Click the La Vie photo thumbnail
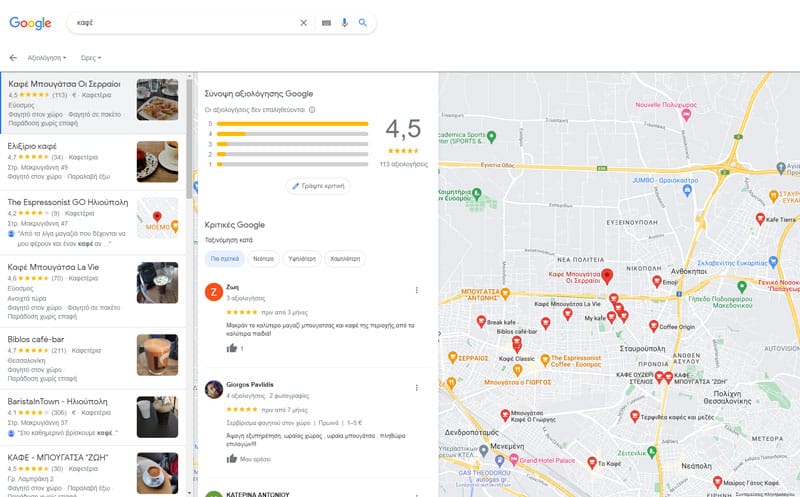The width and height of the screenshot is (800, 497). 158,283
